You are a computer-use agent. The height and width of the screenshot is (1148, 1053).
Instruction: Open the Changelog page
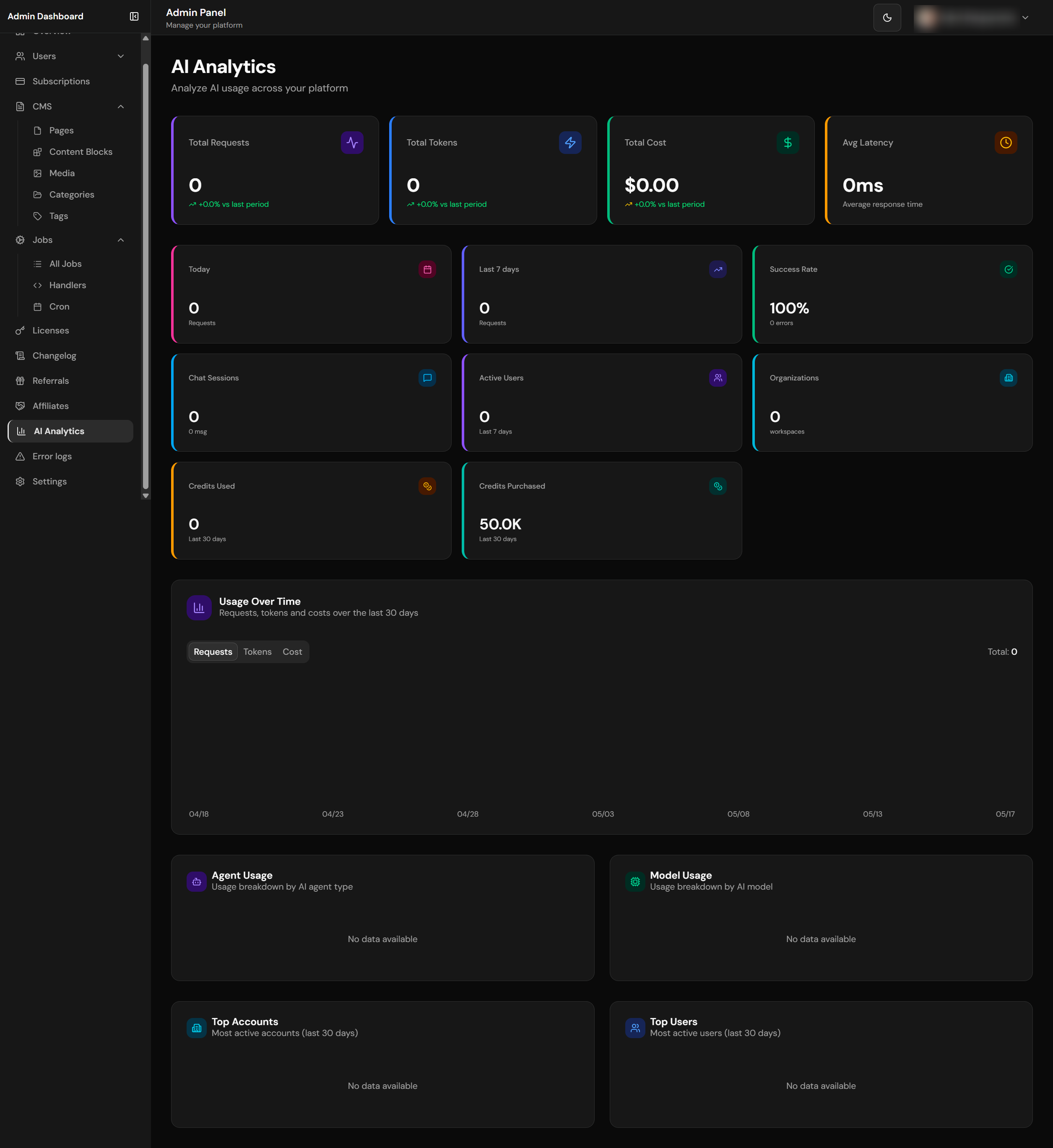pos(70,356)
